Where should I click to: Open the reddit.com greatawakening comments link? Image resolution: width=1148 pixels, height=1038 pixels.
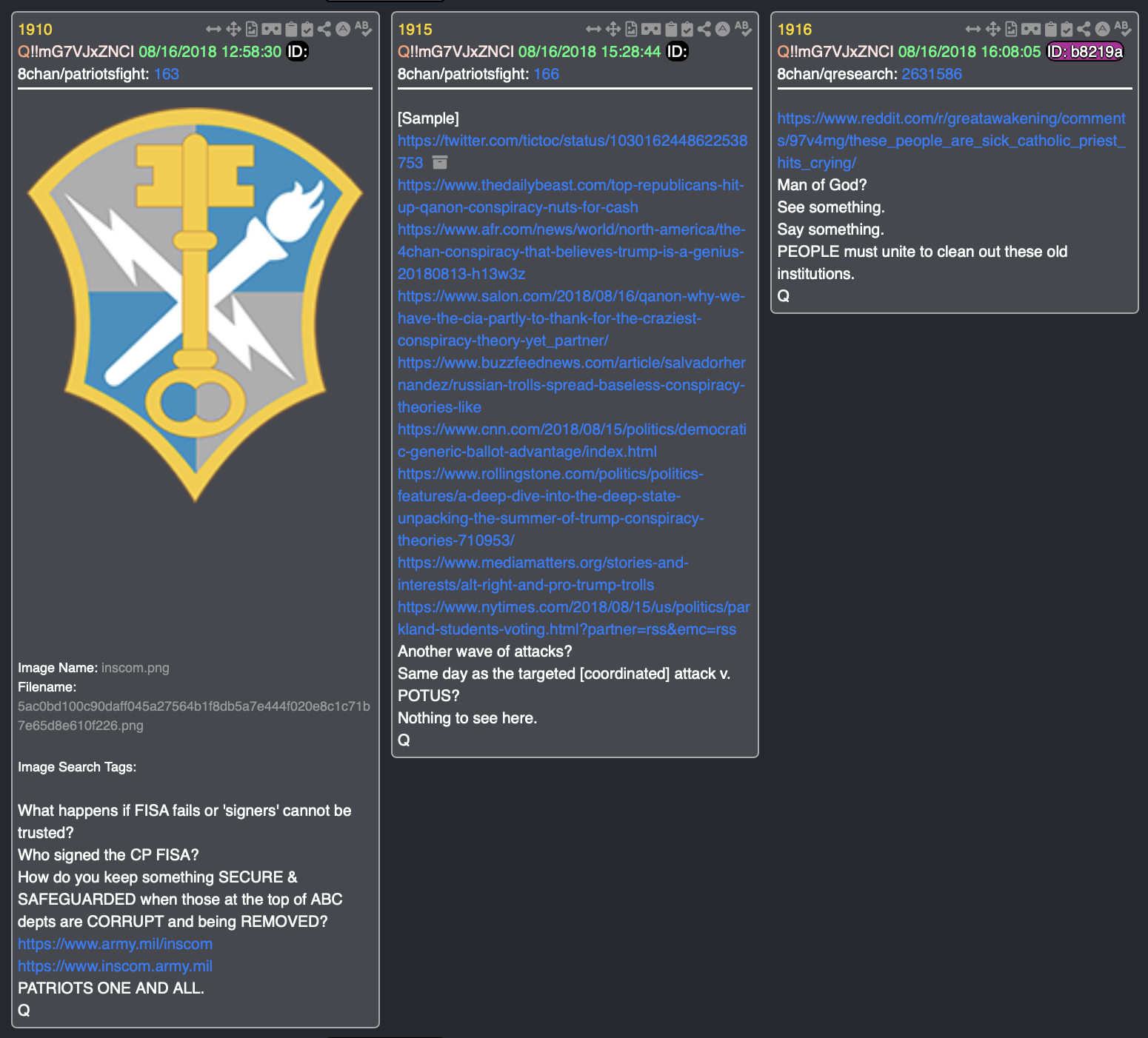tap(952, 141)
